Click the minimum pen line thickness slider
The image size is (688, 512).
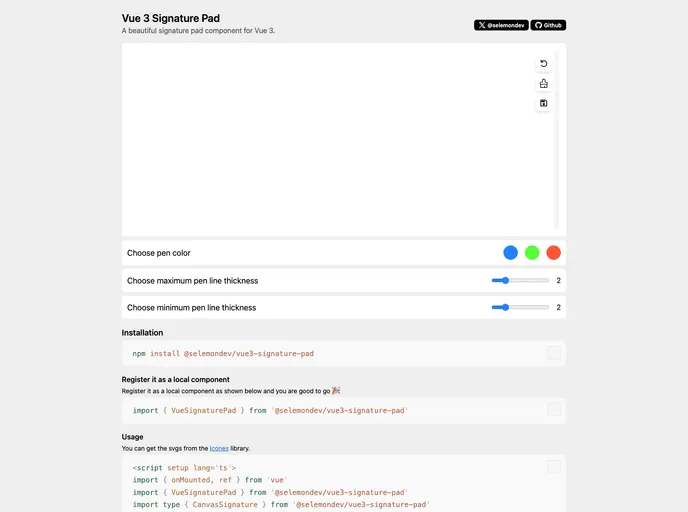click(520, 307)
